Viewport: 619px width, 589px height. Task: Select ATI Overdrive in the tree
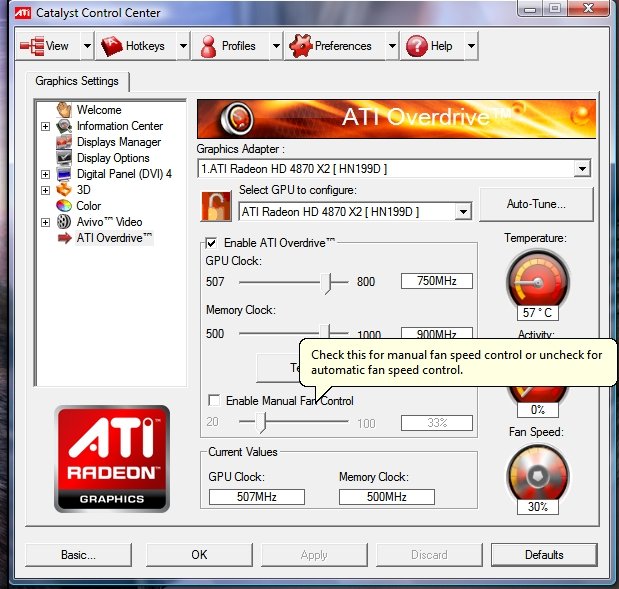click(x=114, y=238)
